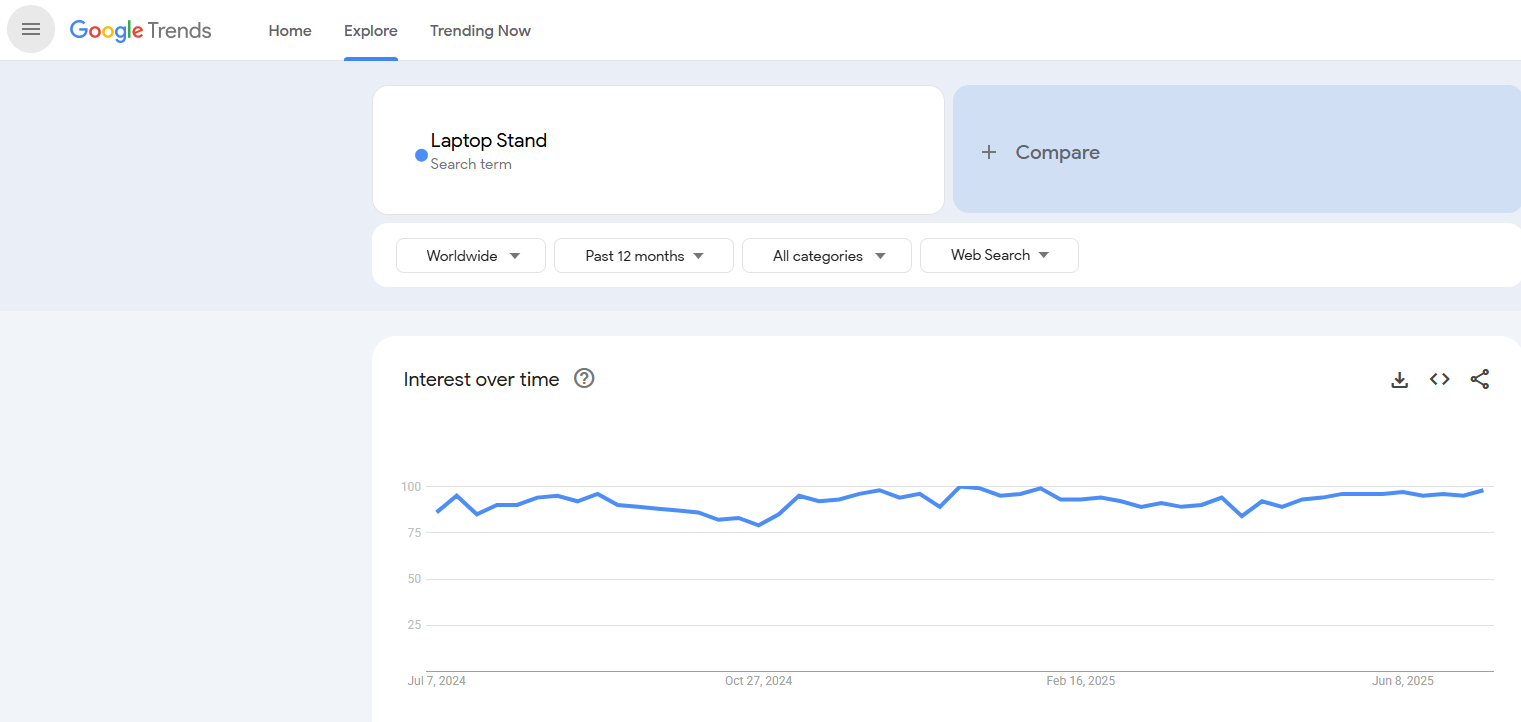Edit the Laptop Stand search term
The width and height of the screenshot is (1521, 722).
coord(489,140)
